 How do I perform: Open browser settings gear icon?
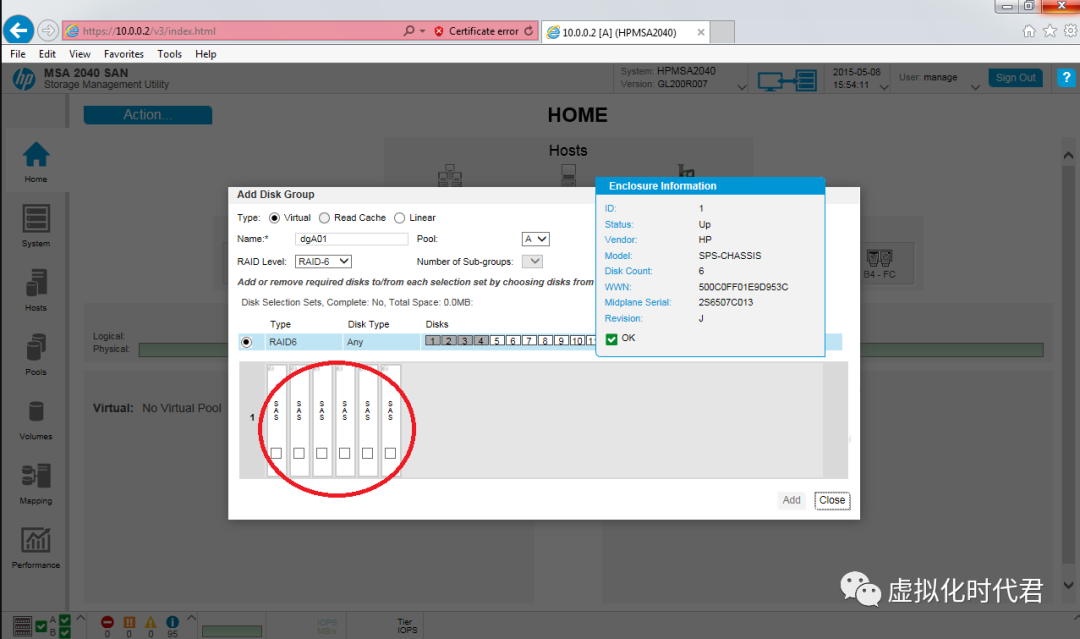pos(1070,31)
